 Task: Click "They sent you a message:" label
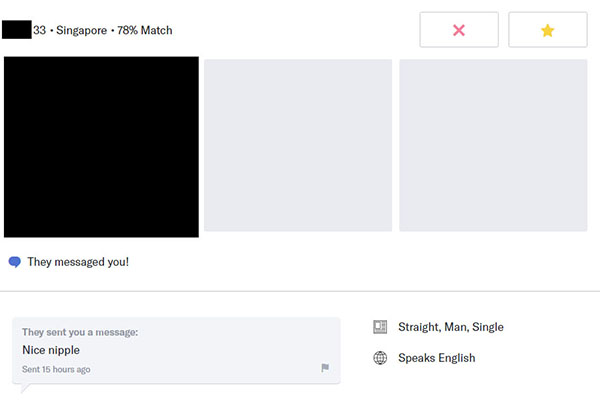click(80, 332)
